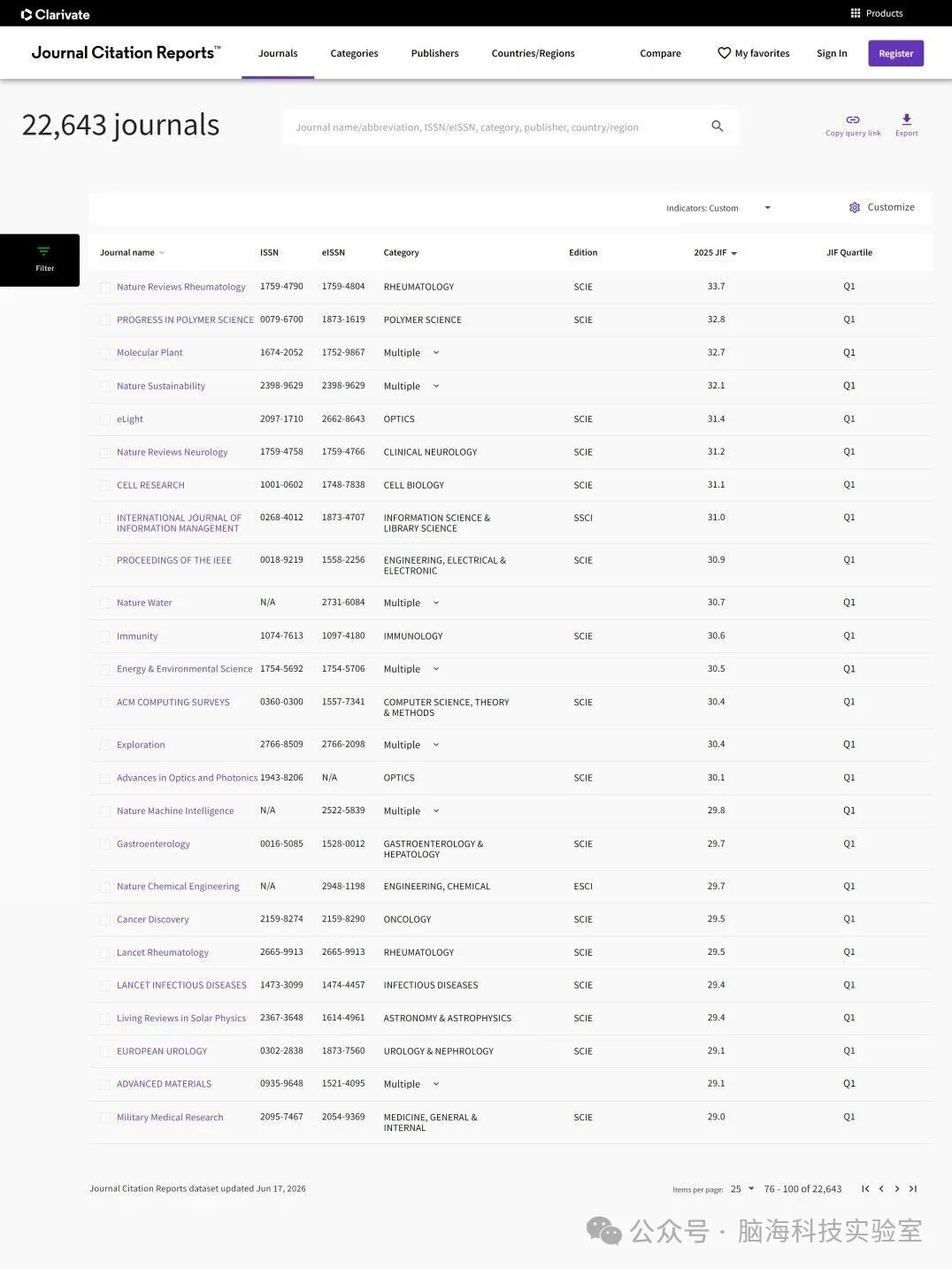
Task: Select the eLight row checkbox
Action: point(105,419)
